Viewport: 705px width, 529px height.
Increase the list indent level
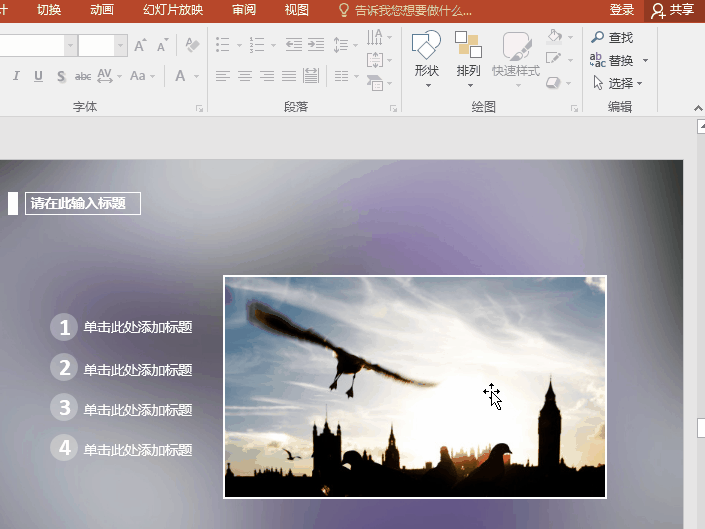pos(316,44)
